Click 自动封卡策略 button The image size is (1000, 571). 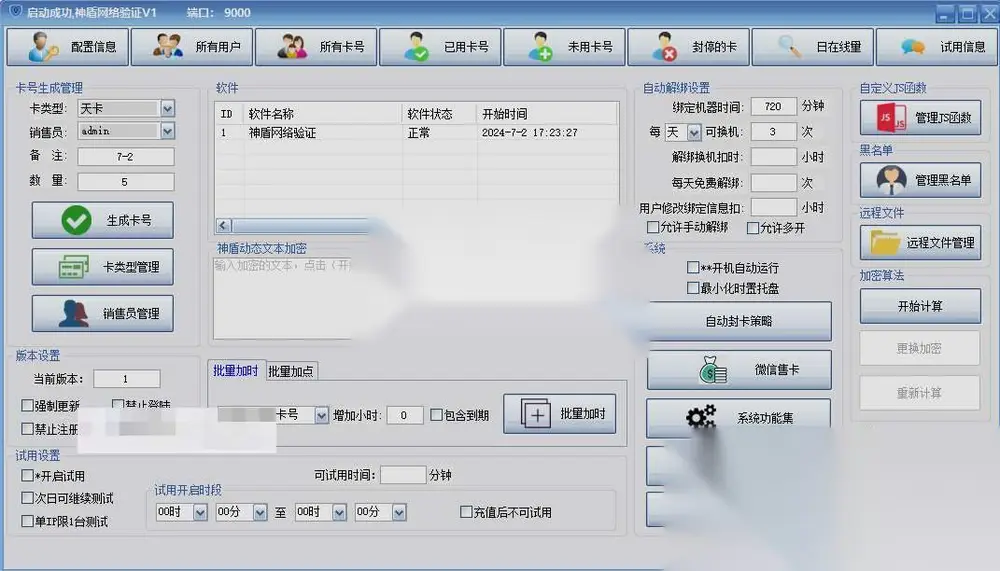[x=739, y=321]
